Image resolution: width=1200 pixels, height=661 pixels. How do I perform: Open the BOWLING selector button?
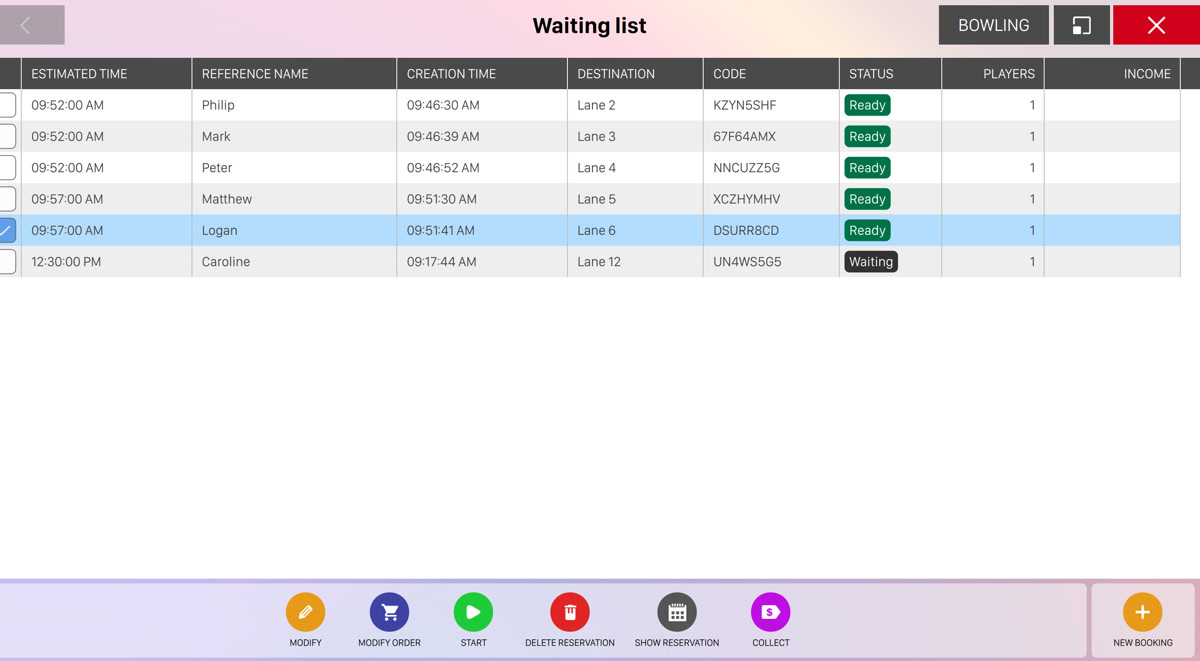(993, 25)
